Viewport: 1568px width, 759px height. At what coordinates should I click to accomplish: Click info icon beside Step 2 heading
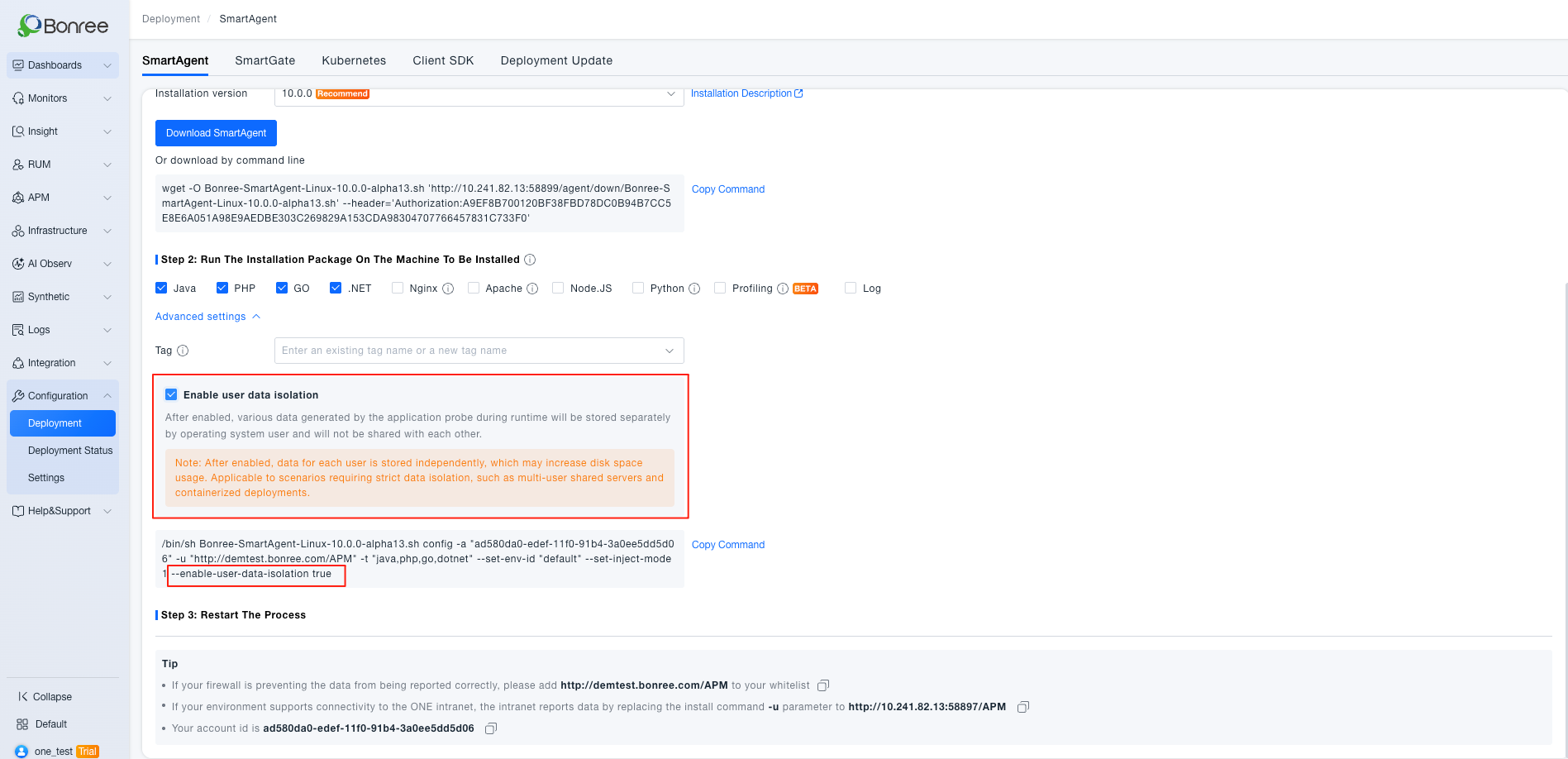point(530,260)
